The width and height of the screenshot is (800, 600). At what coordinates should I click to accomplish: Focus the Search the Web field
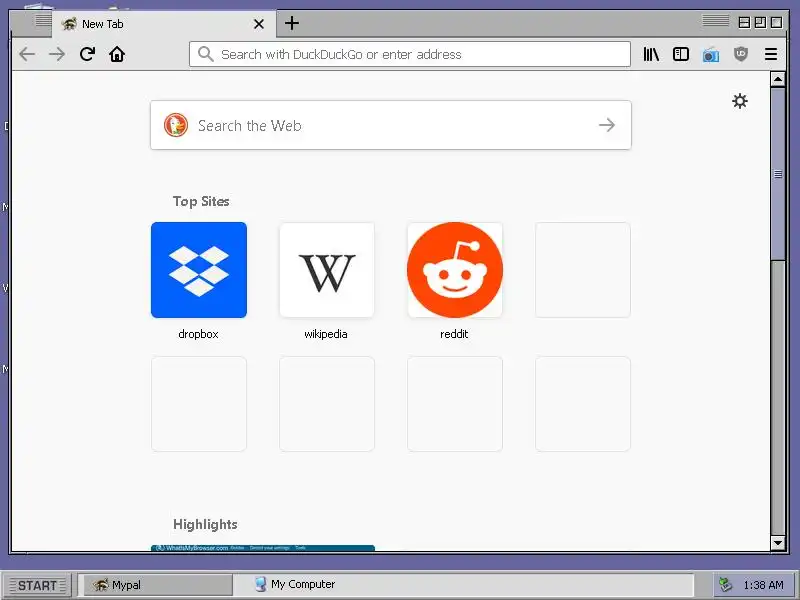391,125
